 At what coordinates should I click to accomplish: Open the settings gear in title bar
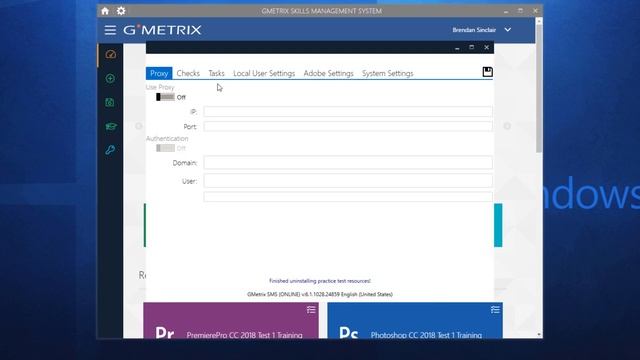(121, 11)
